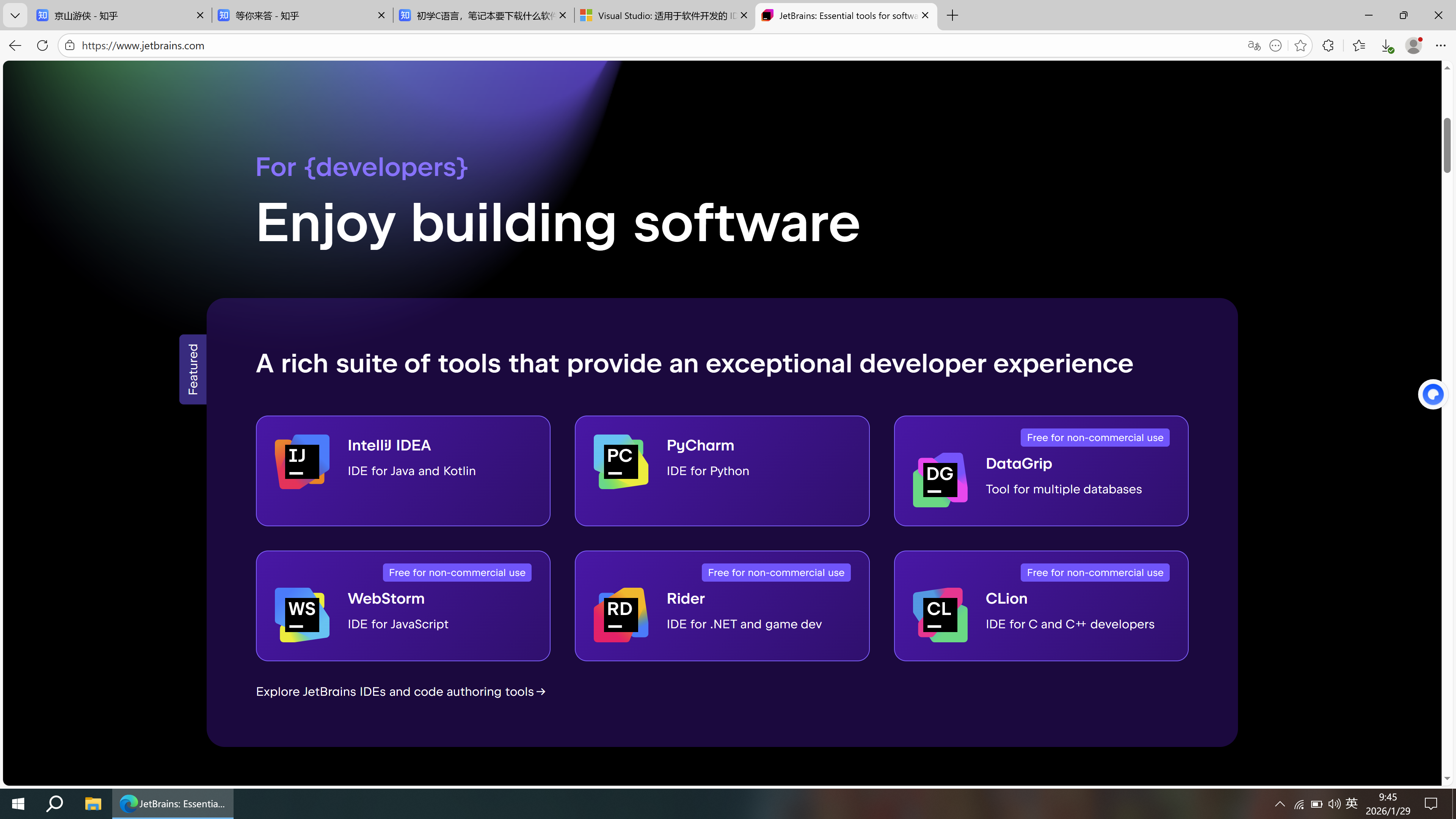Open the WebStorm product link
Viewport: 1456px width, 819px height.
click(x=403, y=606)
